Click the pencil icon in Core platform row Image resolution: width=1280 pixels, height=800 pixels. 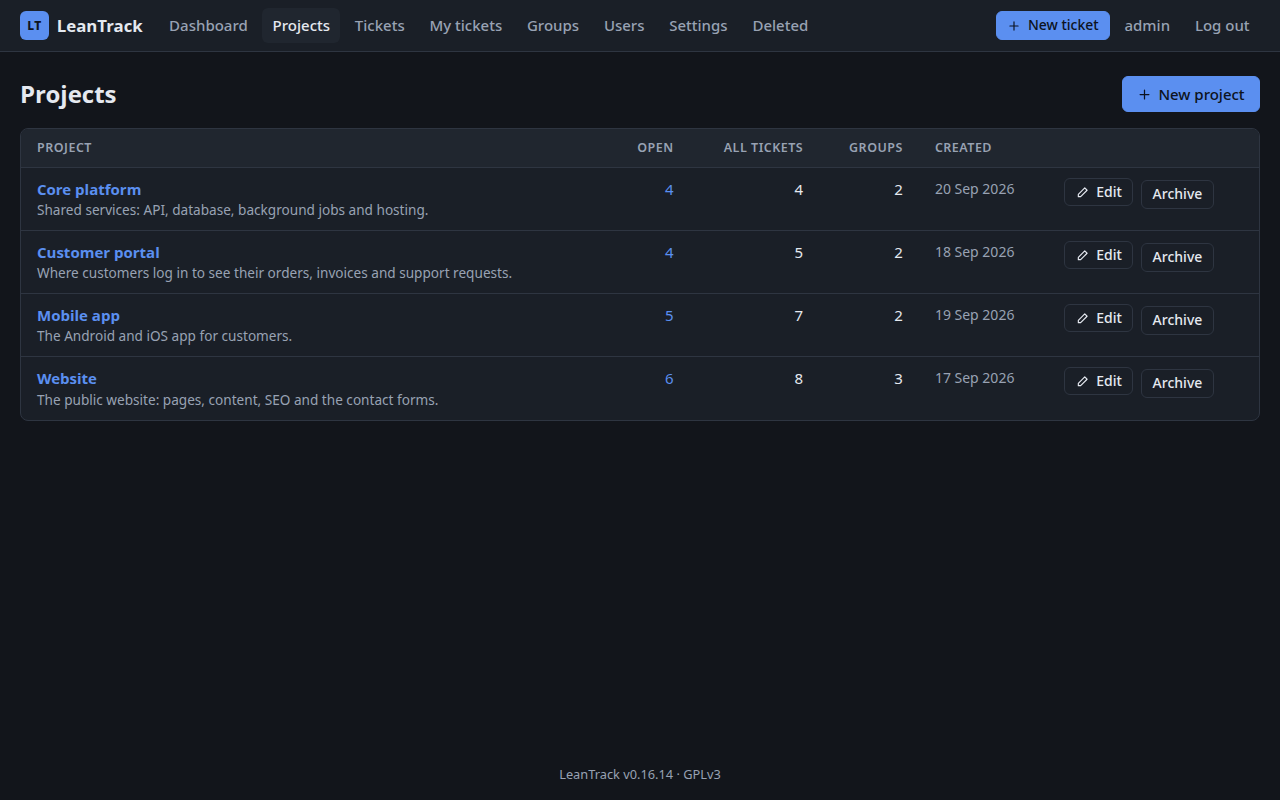pyautogui.click(x=1082, y=193)
